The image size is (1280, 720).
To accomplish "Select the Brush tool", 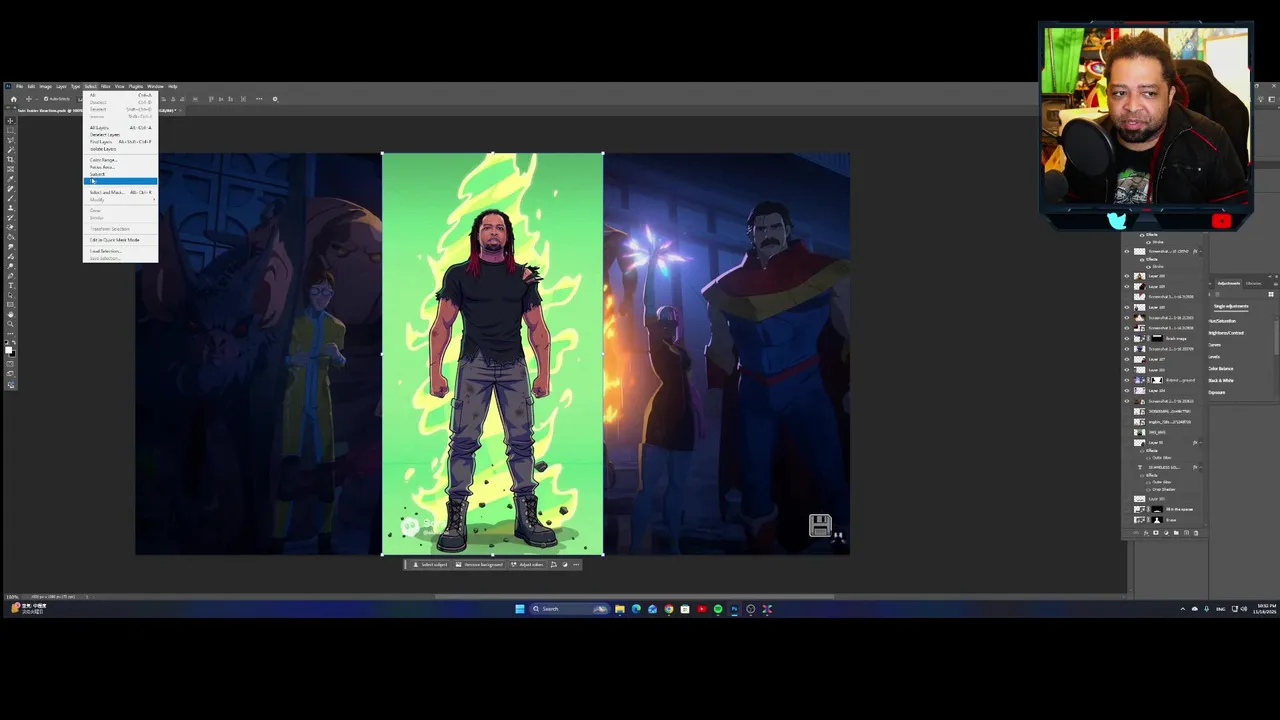I will pyautogui.click(x=10, y=197).
